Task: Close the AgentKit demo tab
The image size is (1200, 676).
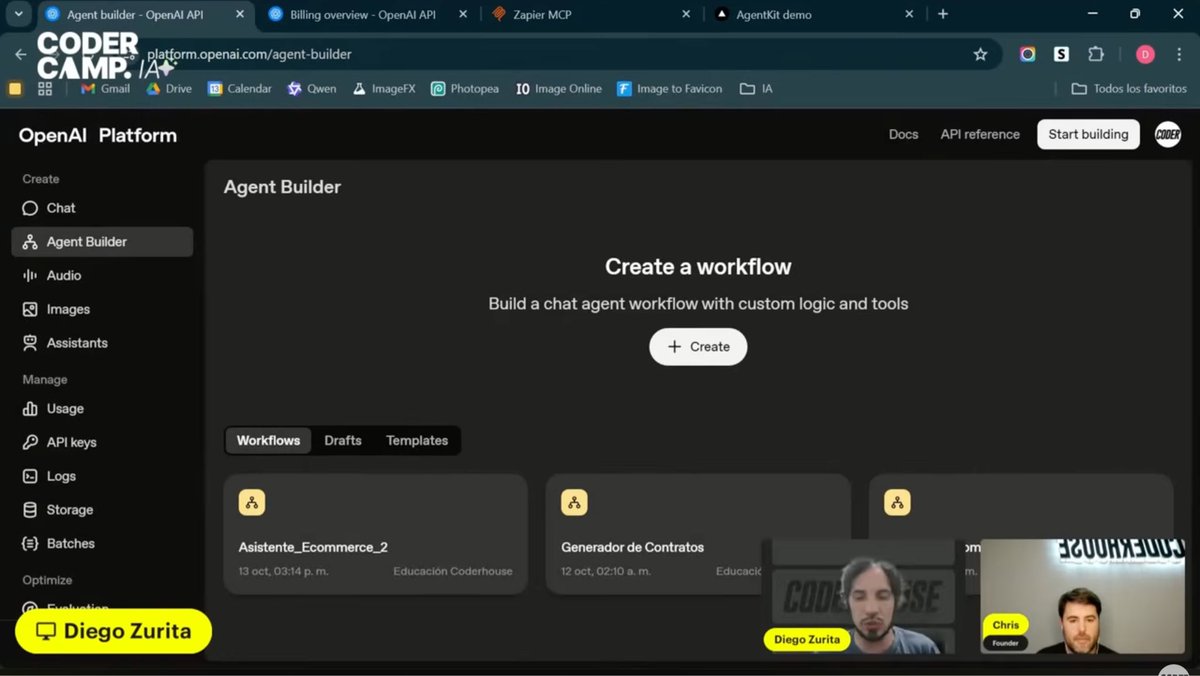Action: (x=908, y=15)
